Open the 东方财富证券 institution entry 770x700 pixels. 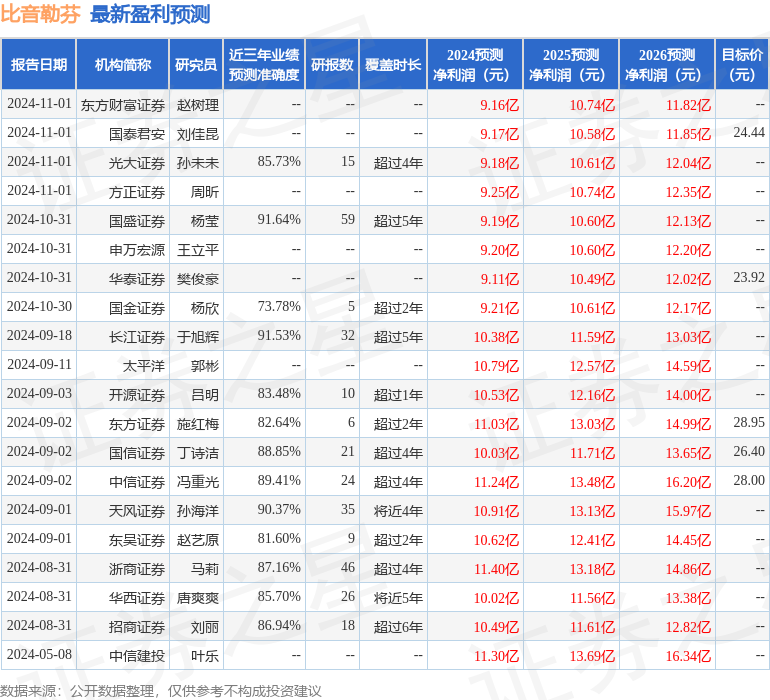(x=123, y=104)
